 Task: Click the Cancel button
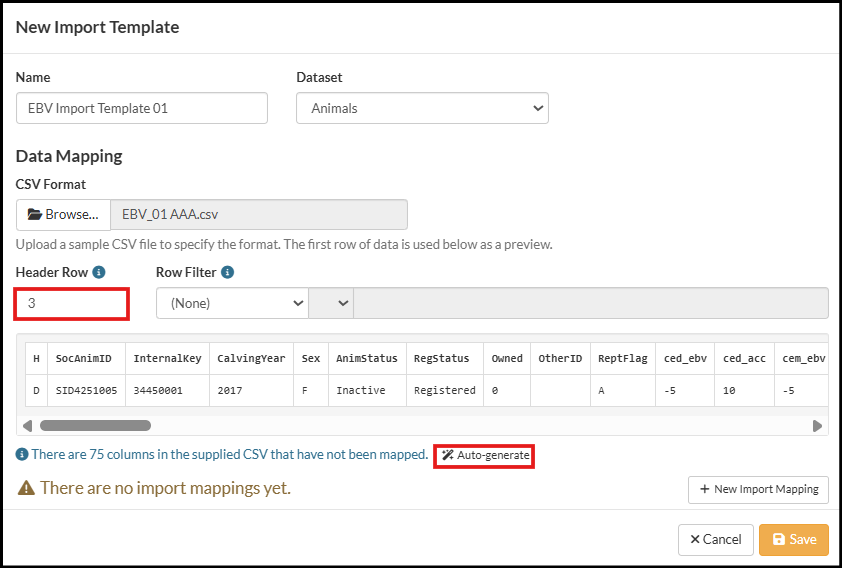pyautogui.click(x=715, y=539)
